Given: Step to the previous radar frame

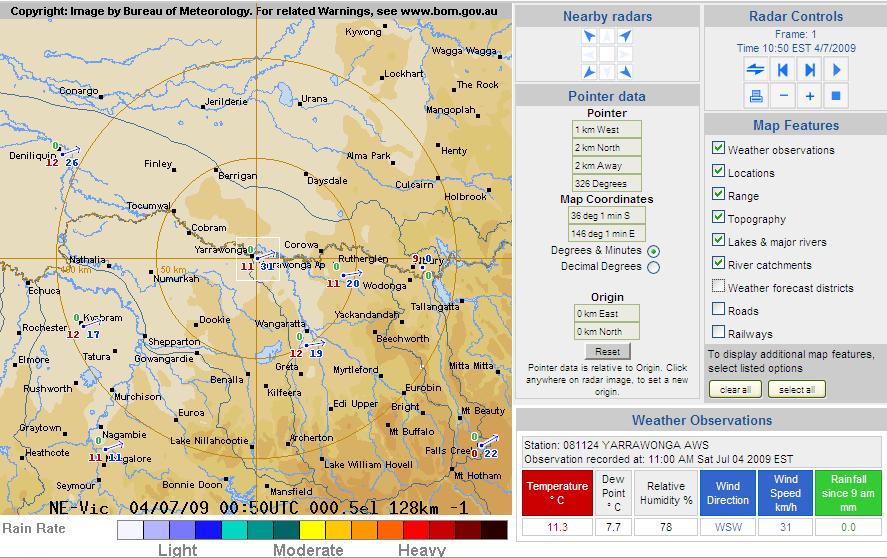Looking at the screenshot, I should pyautogui.click(x=783, y=70).
